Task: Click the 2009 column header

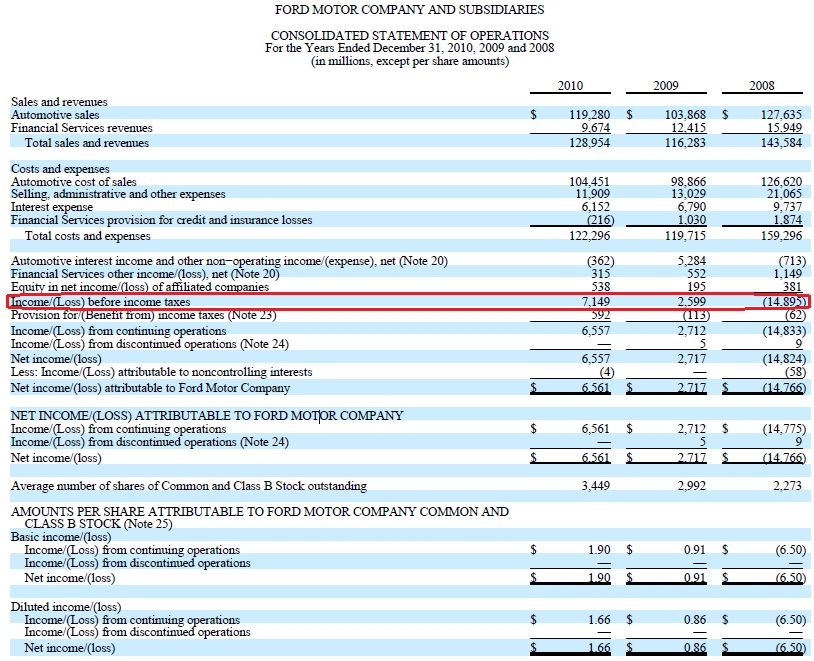Action: (x=666, y=86)
